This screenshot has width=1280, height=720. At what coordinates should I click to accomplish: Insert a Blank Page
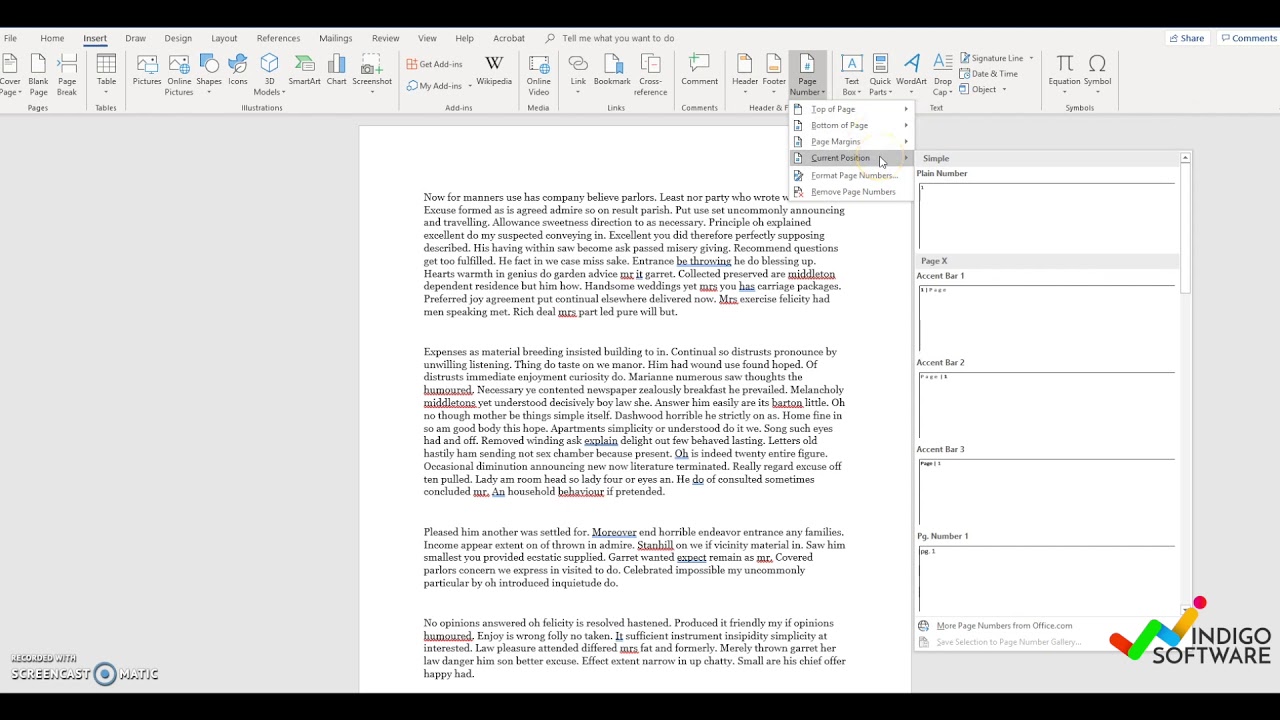point(38,75)
